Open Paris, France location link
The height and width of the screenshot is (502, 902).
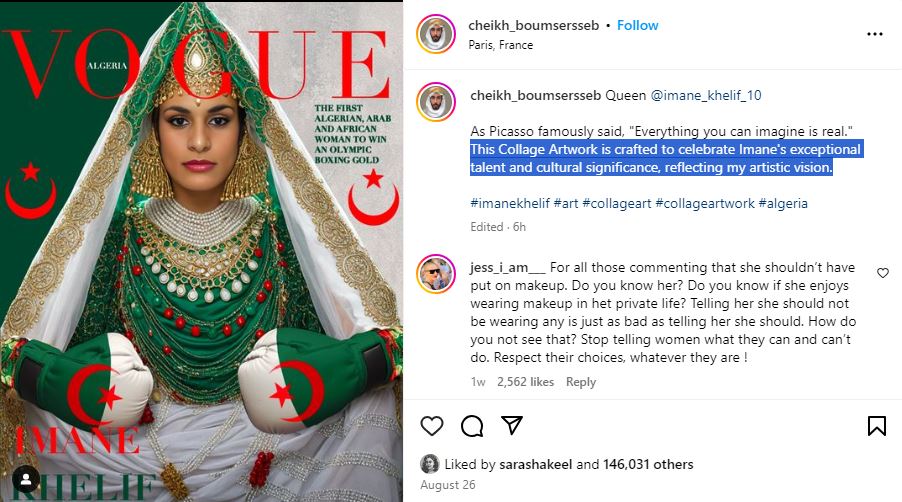(500, 45)
